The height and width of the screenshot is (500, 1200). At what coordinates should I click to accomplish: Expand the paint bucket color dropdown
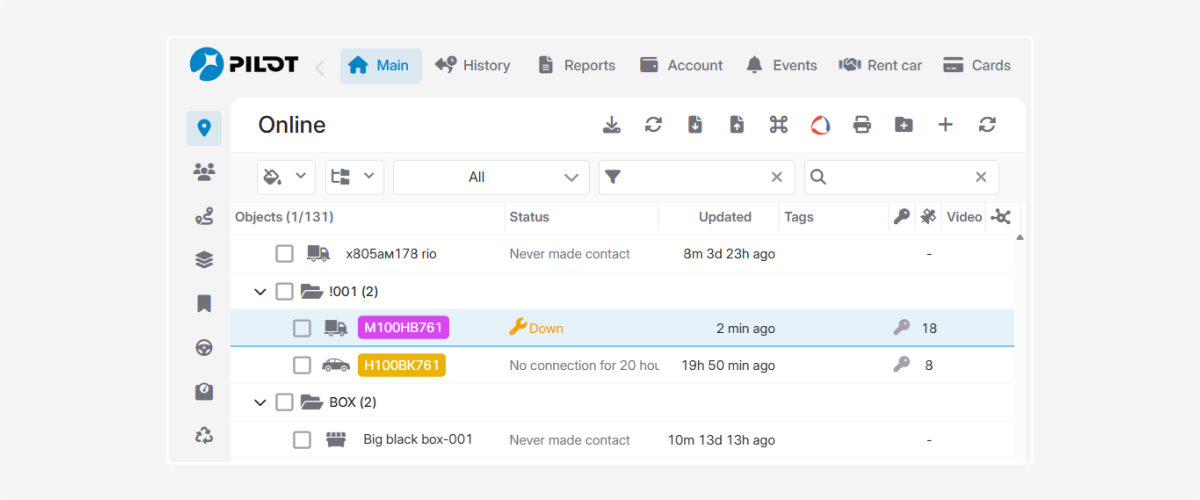point(286,177)
